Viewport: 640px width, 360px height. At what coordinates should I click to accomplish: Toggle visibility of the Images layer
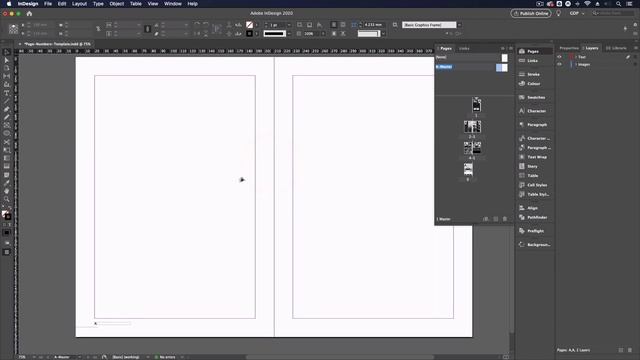pos(560,64)
